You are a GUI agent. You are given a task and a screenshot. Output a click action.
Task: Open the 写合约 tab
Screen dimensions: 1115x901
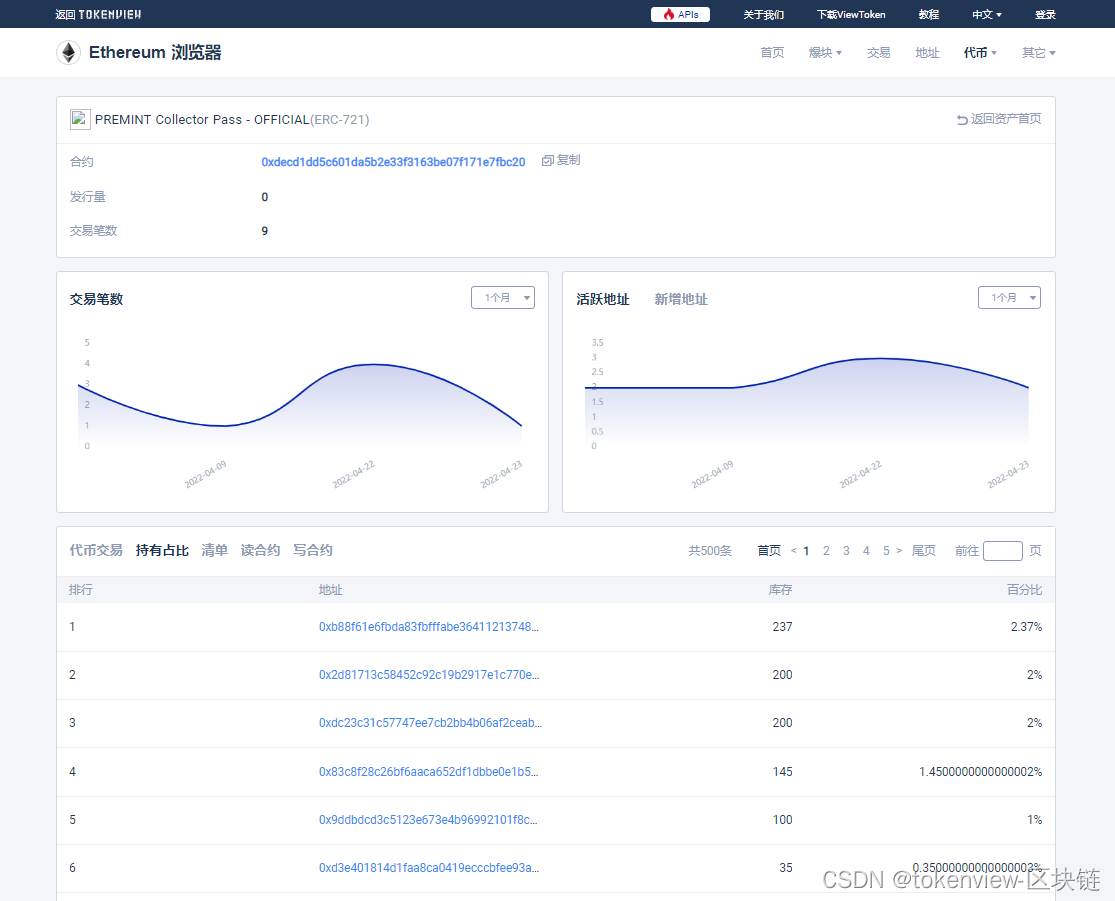point(313,550)
